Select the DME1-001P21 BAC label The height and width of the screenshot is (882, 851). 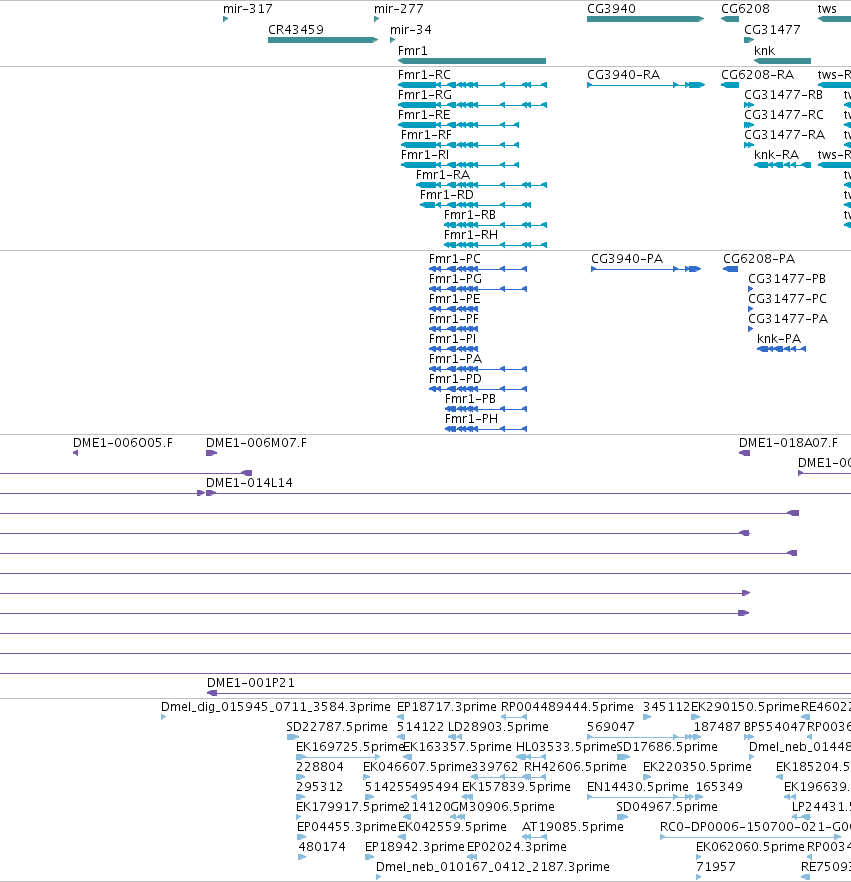tap(251, 683)
